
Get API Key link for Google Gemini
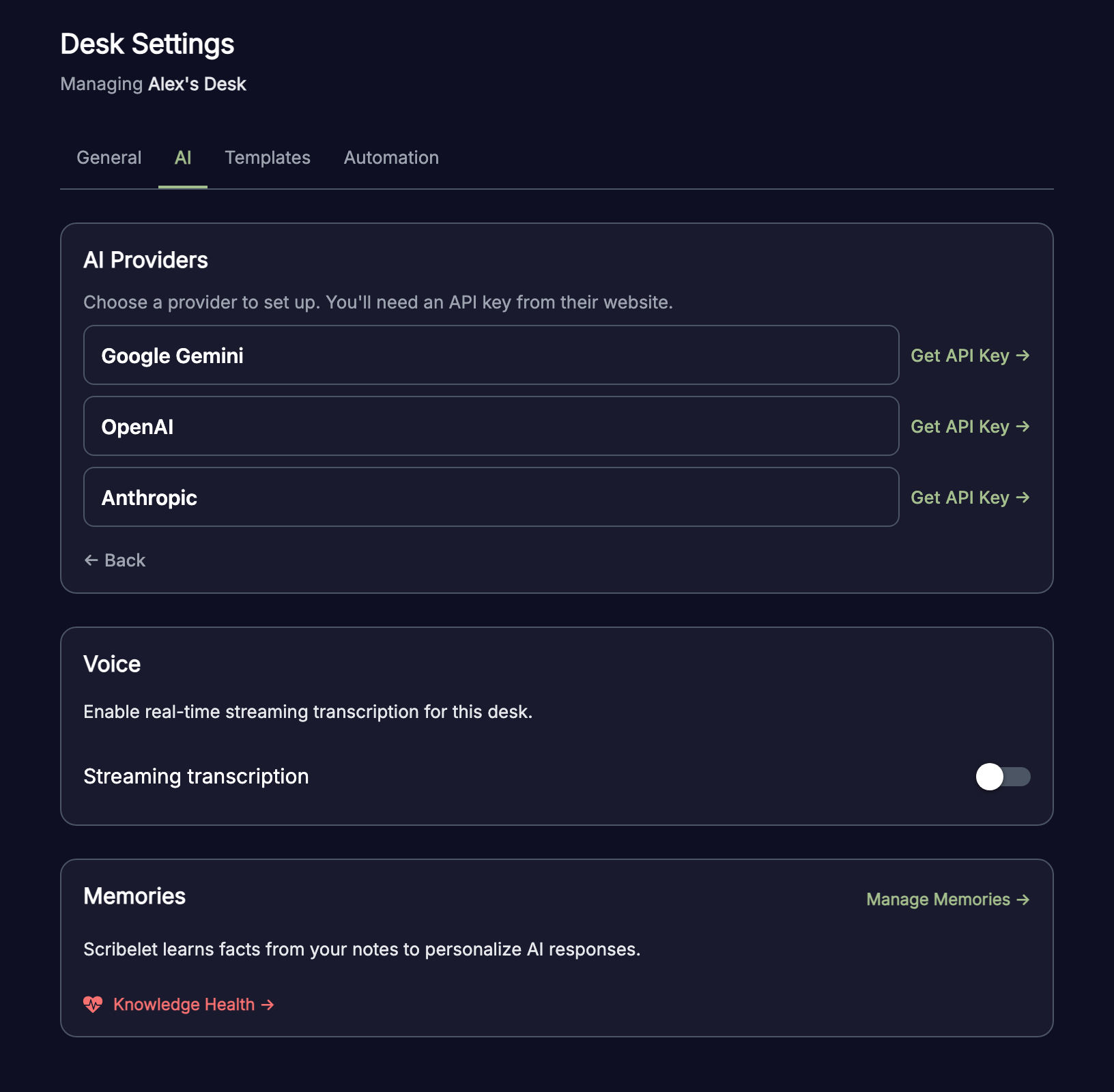[970, 356]
